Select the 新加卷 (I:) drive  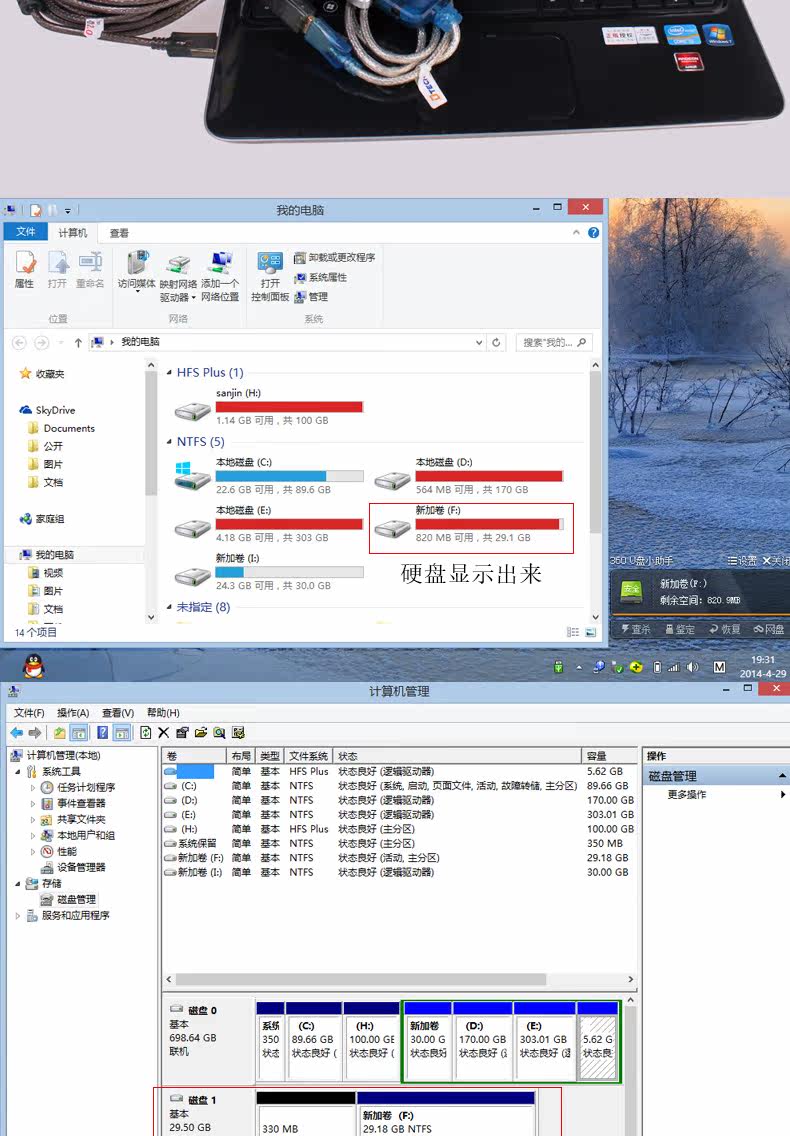click(268, 572)
